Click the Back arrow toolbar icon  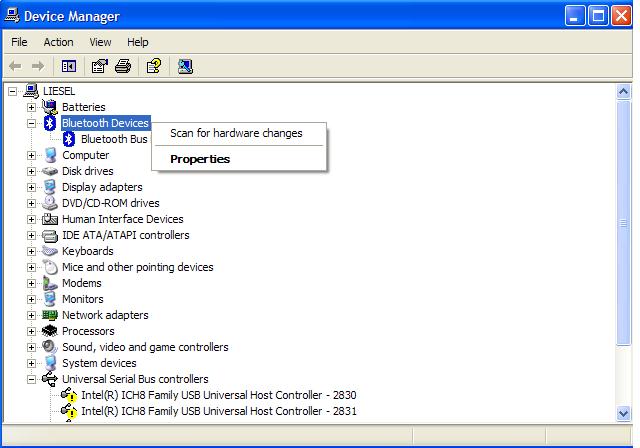click(15, 66)
